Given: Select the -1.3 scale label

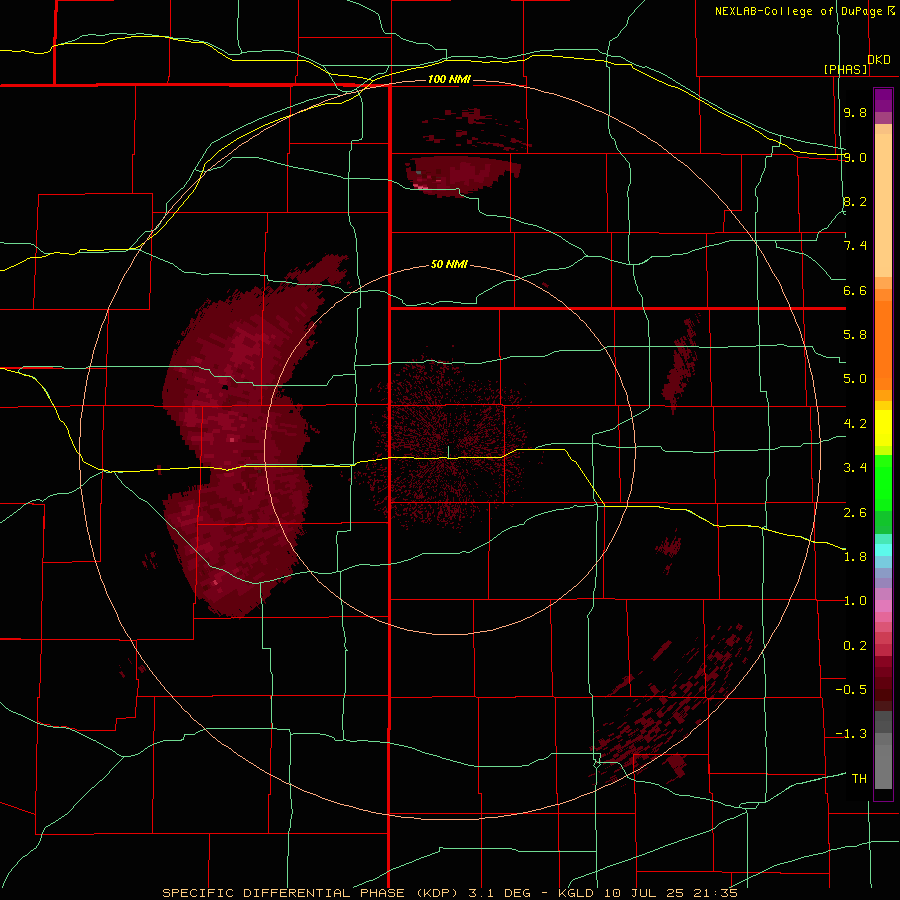Looking at the screenshot, I should click(851, 734).
